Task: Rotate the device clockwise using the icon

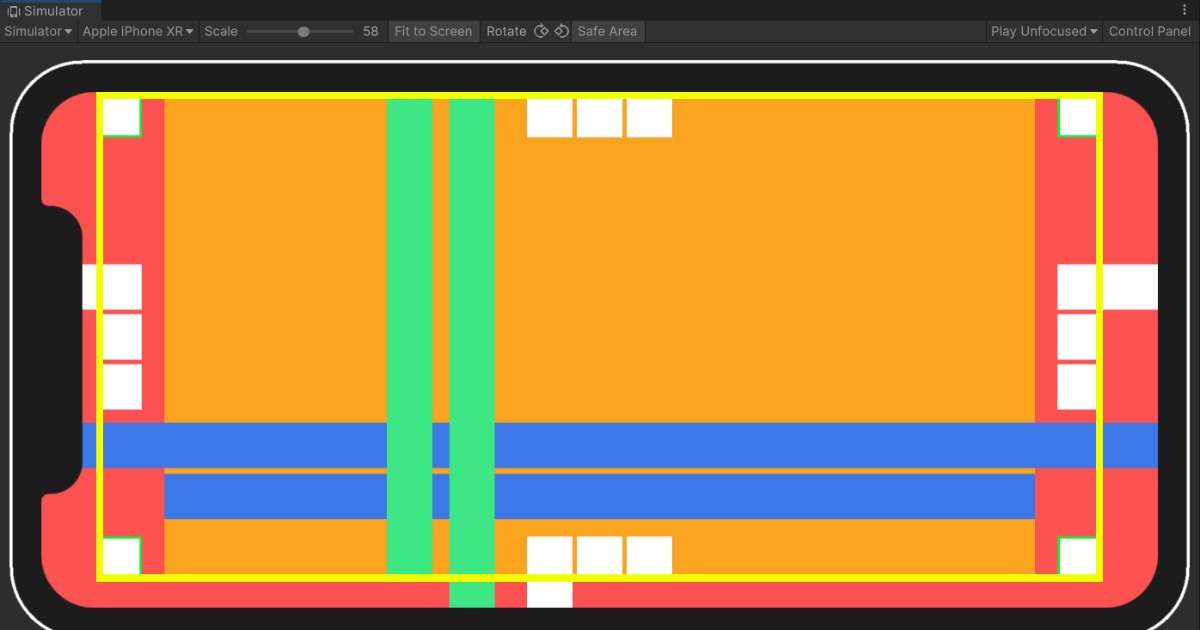Action: 562,31
